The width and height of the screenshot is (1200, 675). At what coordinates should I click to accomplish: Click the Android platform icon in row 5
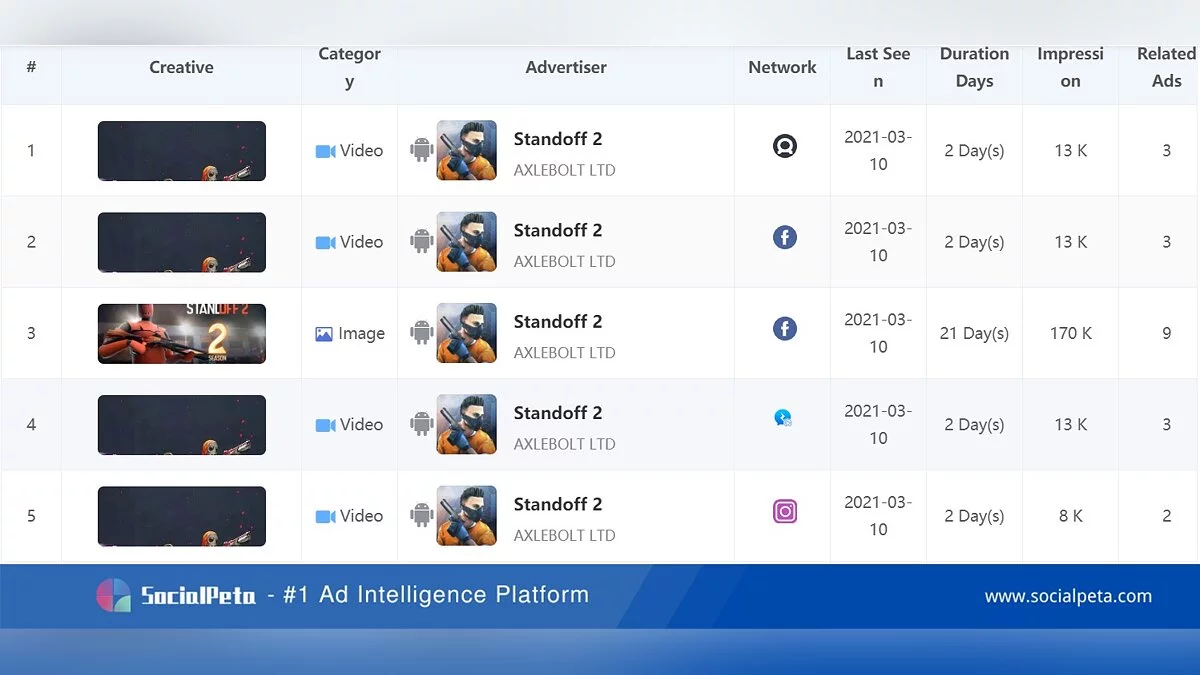pyautogui.click(x=421, y=515)
